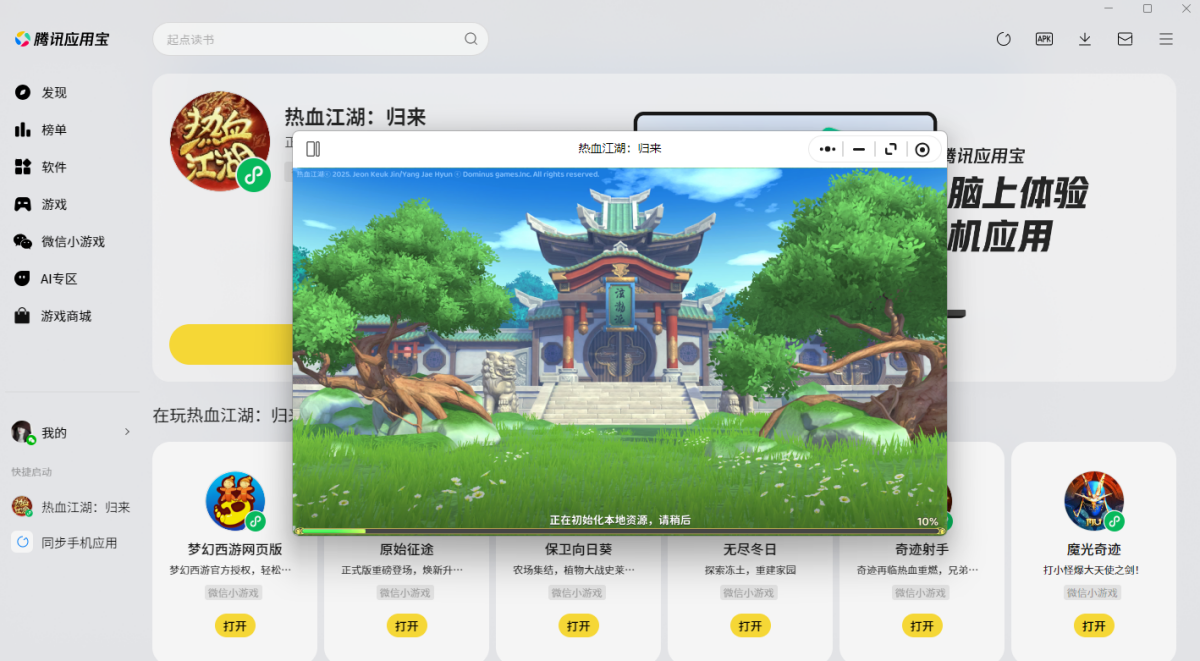Open the more options icon in game window
The image size is (1200, 661).
[827, 147]
